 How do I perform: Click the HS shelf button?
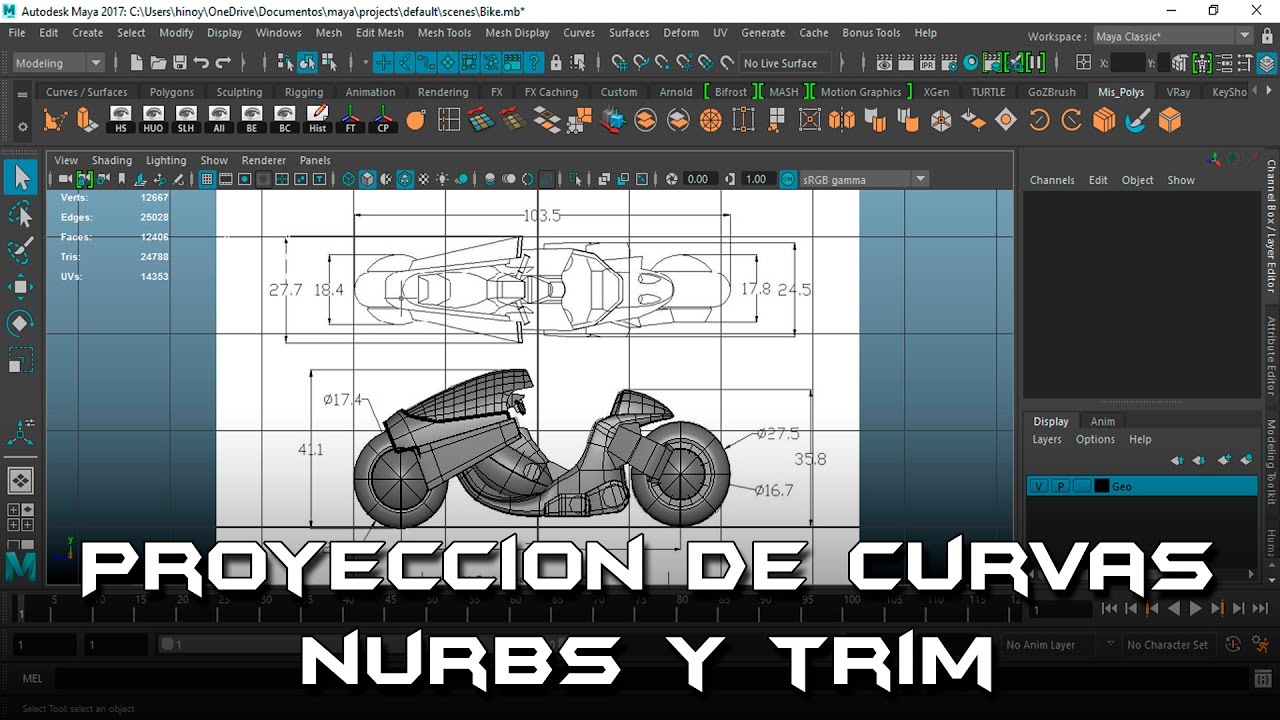click(x=121, y=120)
